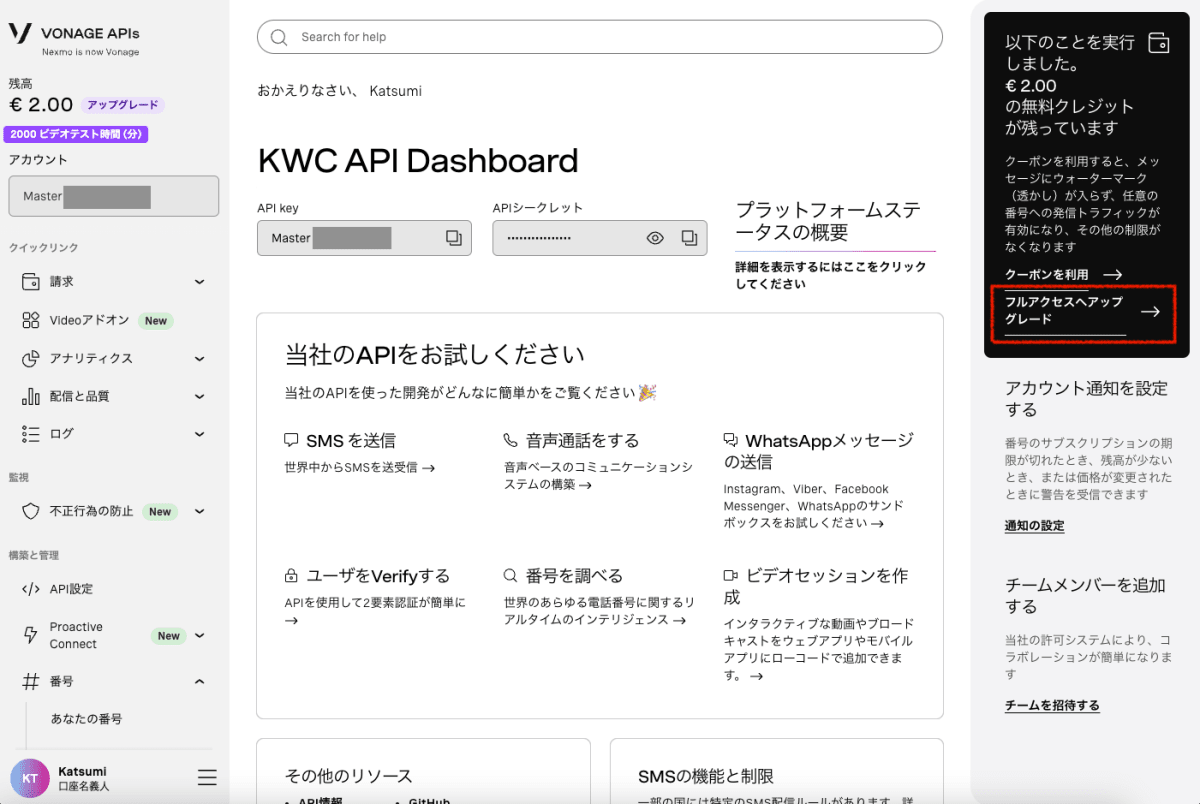Click the 不正行為の防止 shield icon
The image size is (1200, 804).
coord(31,511)
